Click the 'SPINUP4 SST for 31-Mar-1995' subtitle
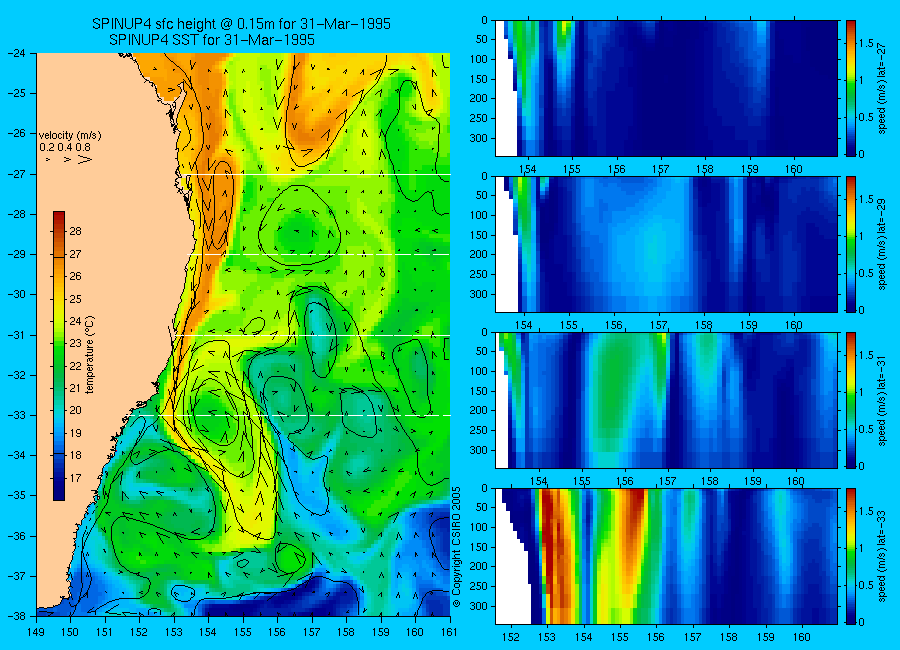The image size is (900, 650). [212, 40]
